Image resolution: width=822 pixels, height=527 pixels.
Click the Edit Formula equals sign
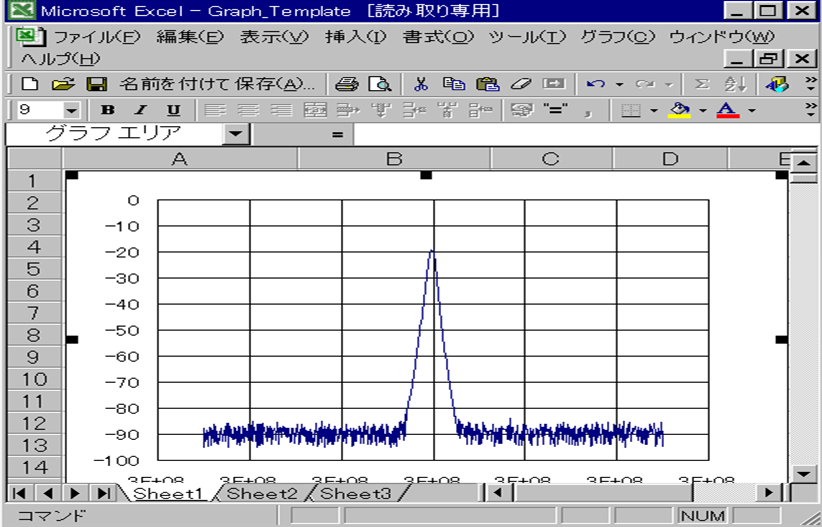tap(337, 135)
